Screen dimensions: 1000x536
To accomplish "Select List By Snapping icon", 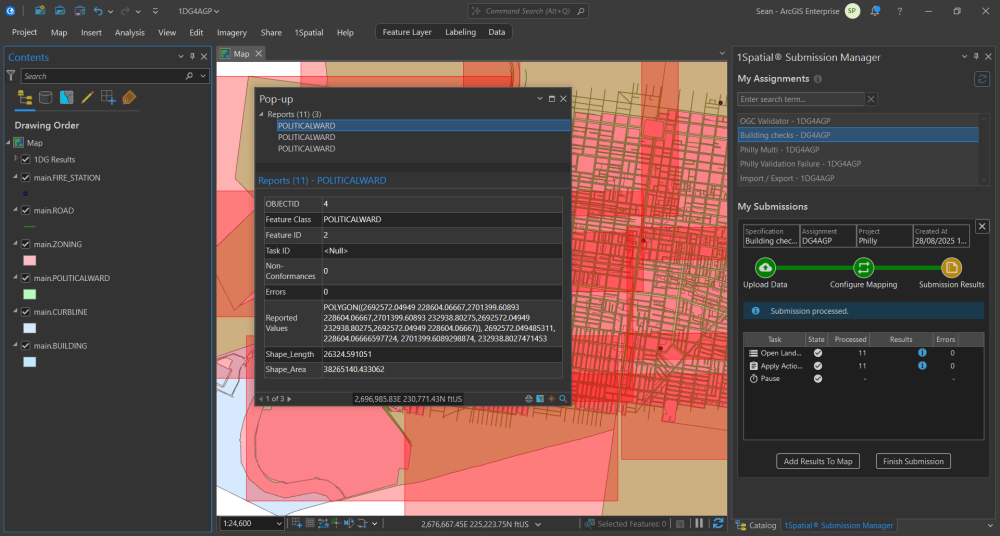I will 108,97.
